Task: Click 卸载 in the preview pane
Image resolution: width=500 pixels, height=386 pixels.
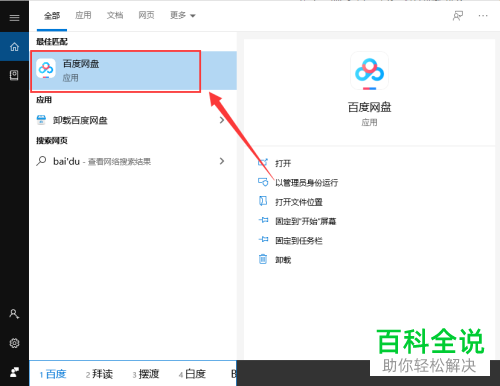Action: click(283, 260)
